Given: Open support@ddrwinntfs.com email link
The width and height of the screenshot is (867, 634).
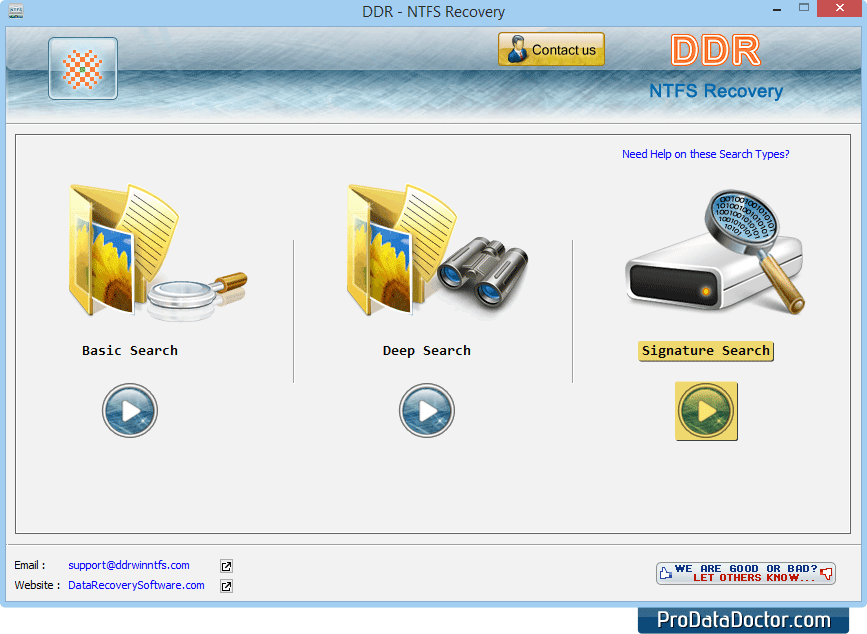Looking at the screenshot, I should coord(129,565).
